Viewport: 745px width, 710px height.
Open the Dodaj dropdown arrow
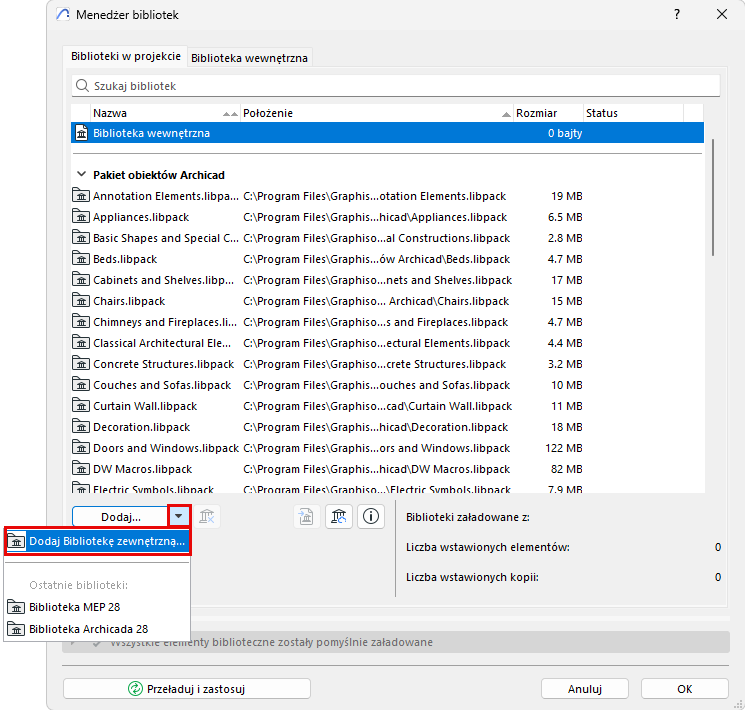(x=179, y=516)
